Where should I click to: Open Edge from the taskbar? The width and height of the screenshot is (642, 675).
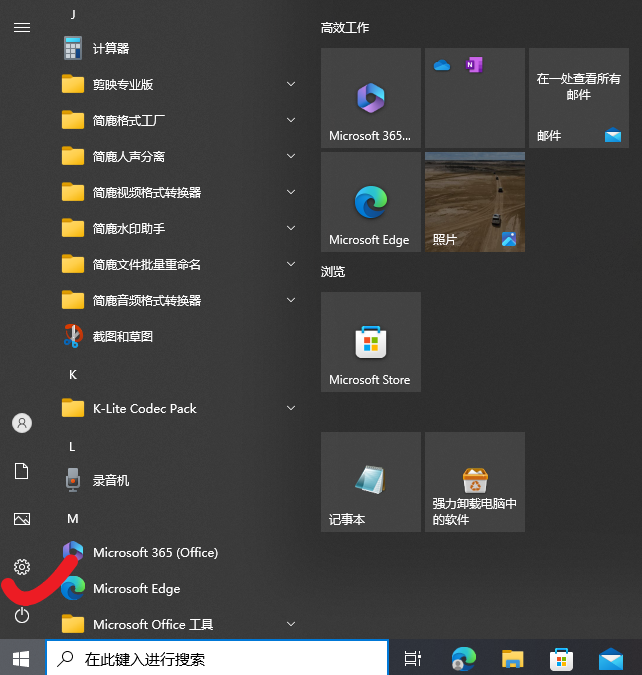pos(464,659)
